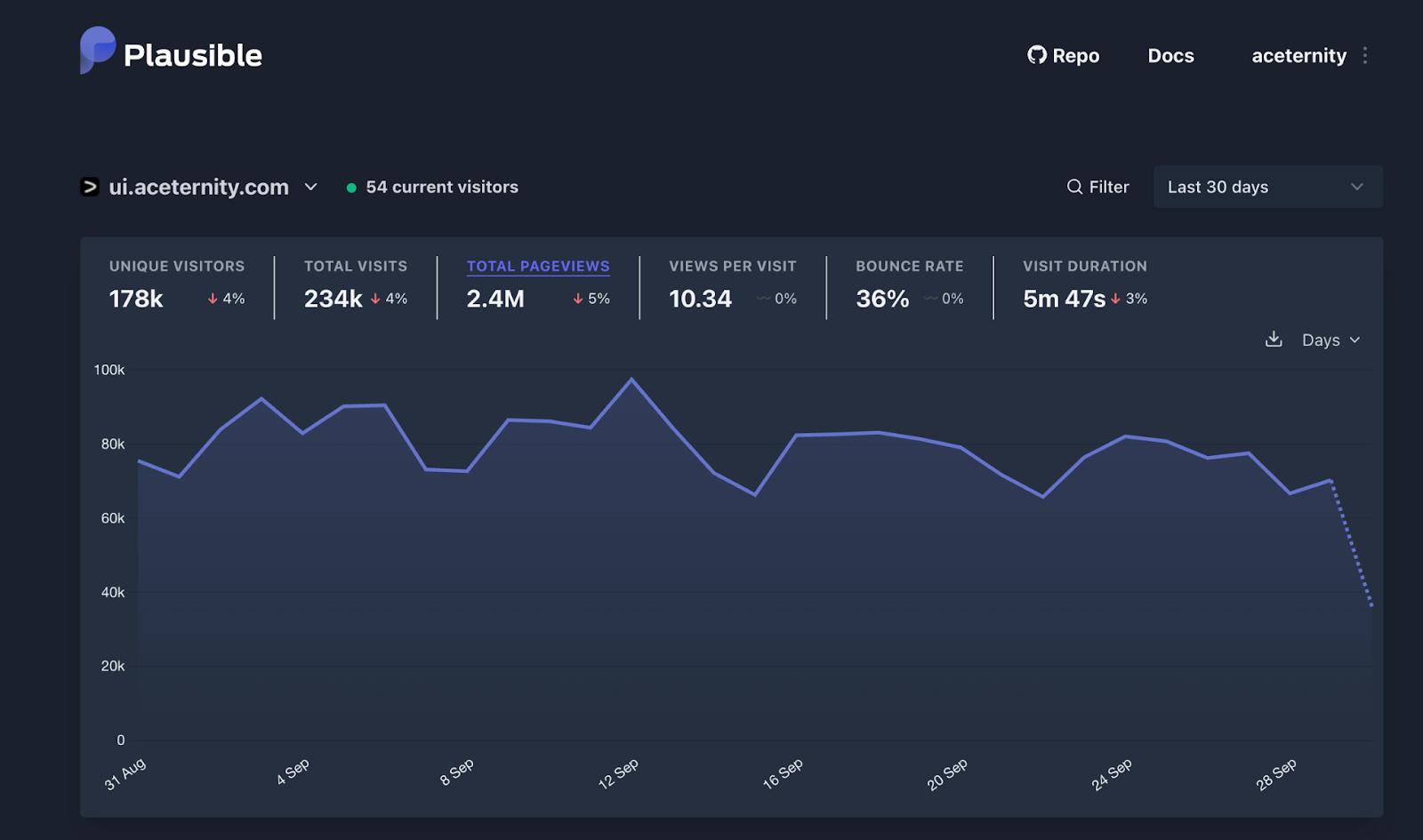This screenshot has height=840, width=1423.
Task: Click the 36% bounce rate value
Action: click(x=882, y=299)
